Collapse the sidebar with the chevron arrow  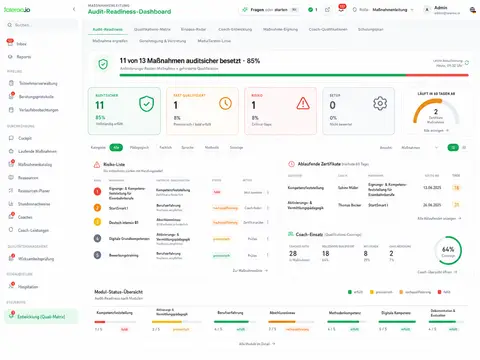74,9
